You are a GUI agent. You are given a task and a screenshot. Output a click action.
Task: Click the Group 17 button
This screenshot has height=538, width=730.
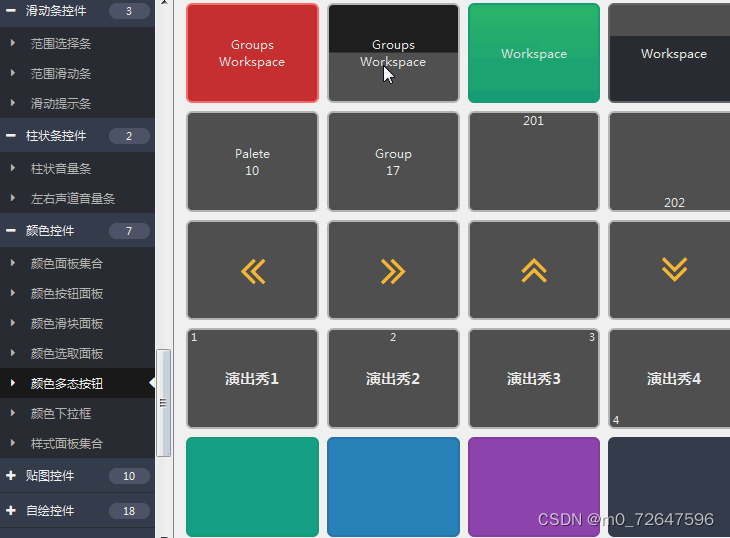tap(393, 161)
